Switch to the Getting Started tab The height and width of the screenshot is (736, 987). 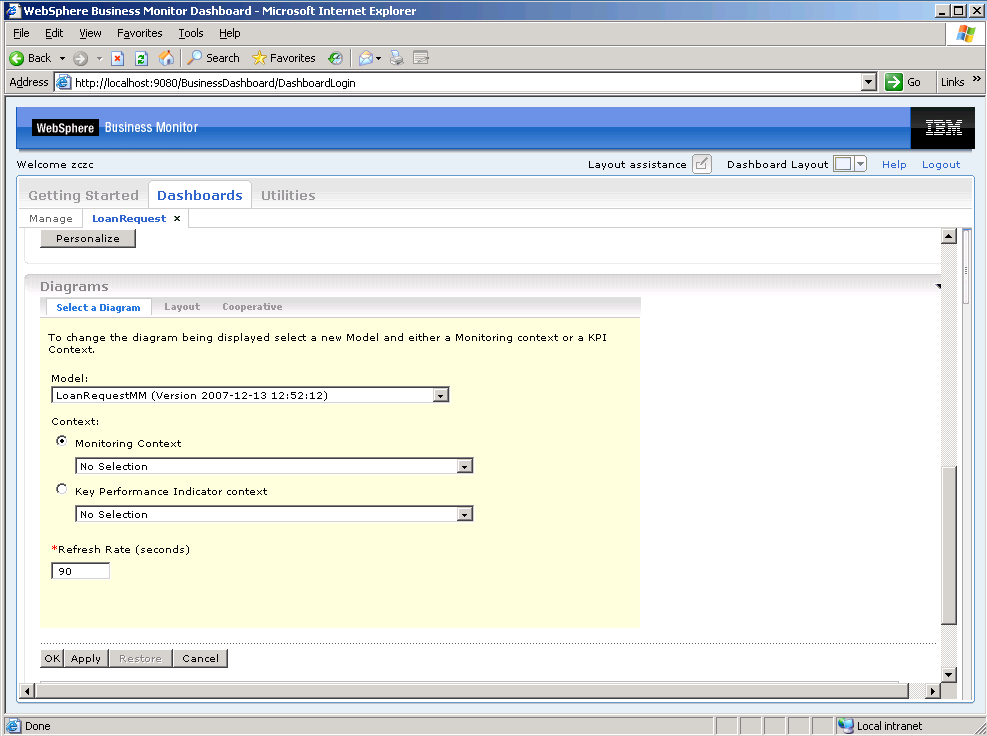[x=83, y=195]
